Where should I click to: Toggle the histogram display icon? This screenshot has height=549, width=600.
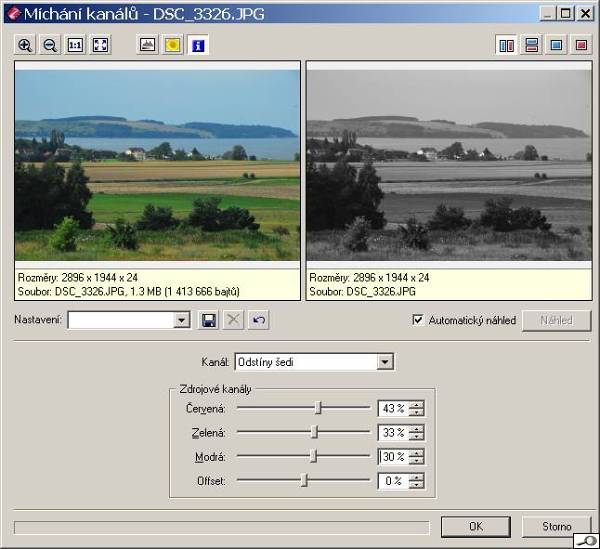[x=147, y=45]
